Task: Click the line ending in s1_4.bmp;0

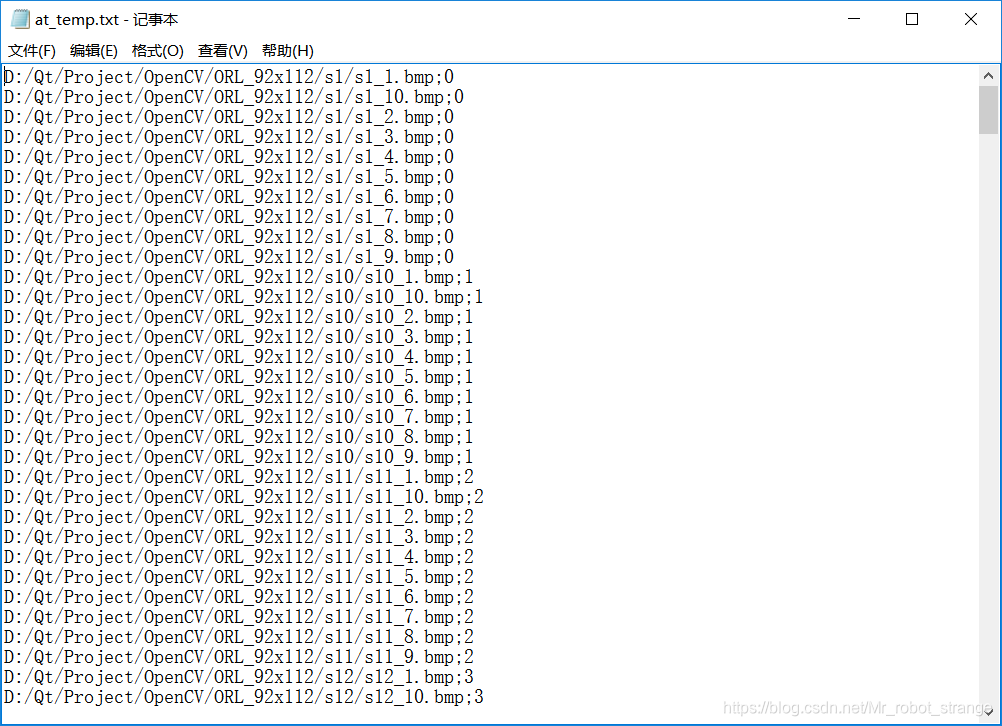Action: tap(229, 157)
